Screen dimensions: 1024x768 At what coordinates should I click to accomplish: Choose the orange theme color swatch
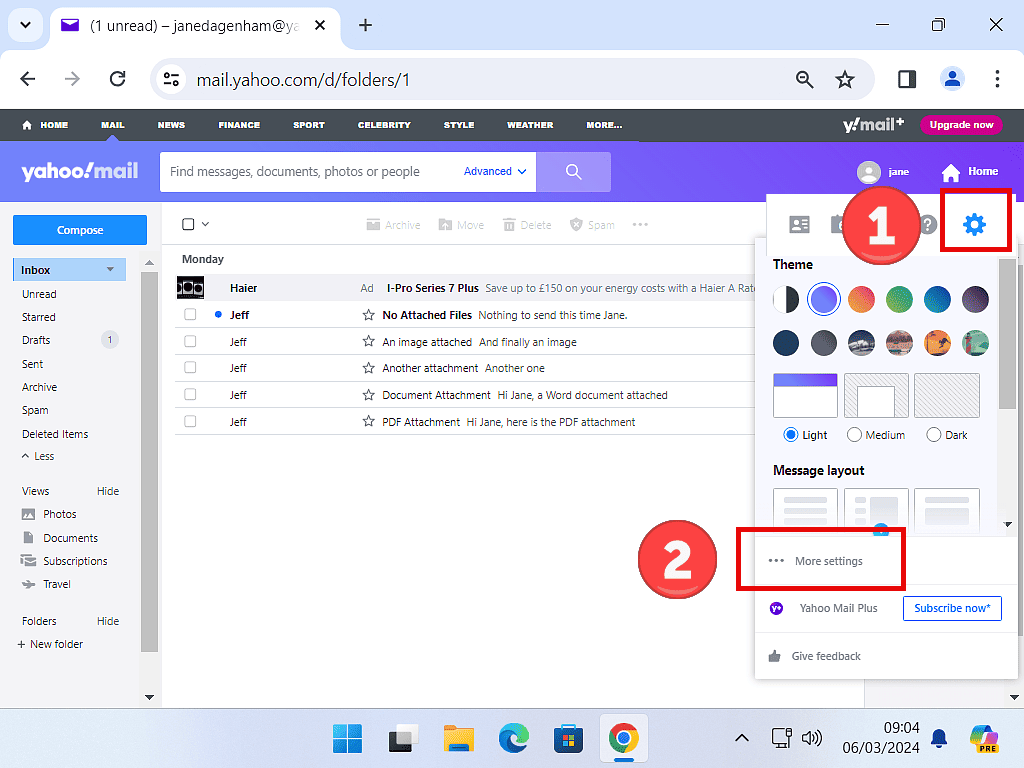[x=861, y=299]
